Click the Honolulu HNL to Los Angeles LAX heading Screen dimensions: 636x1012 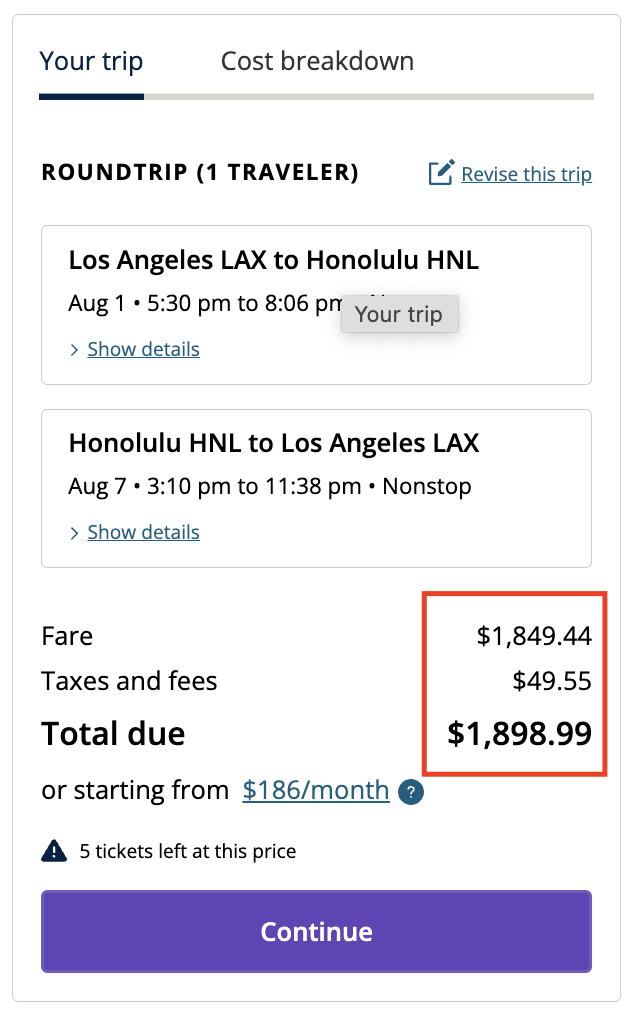(x=273, y=443)
